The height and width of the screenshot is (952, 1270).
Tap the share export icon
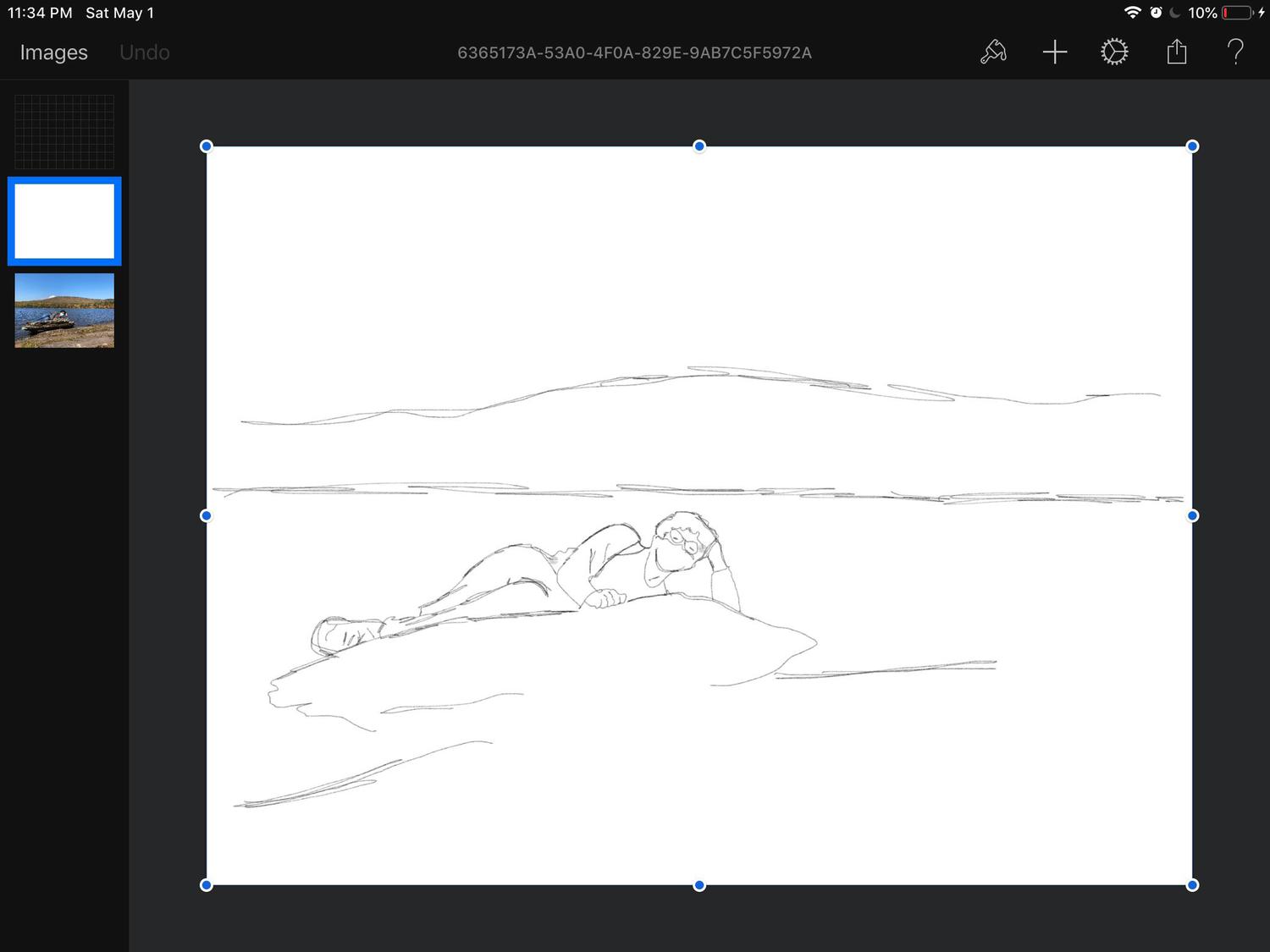click(x=1176, y=52)
